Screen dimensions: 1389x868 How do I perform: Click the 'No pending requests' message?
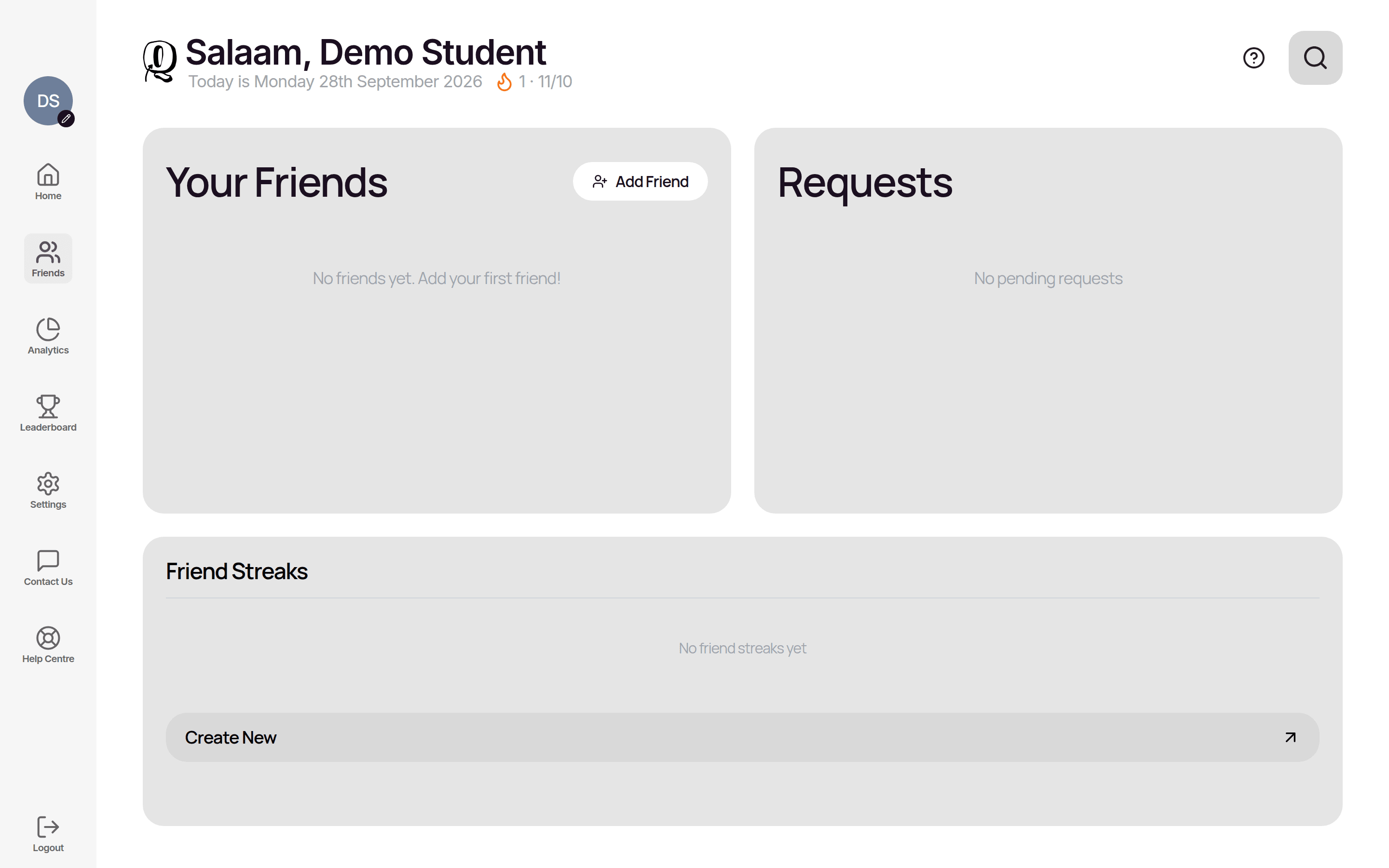(1048, 278)
